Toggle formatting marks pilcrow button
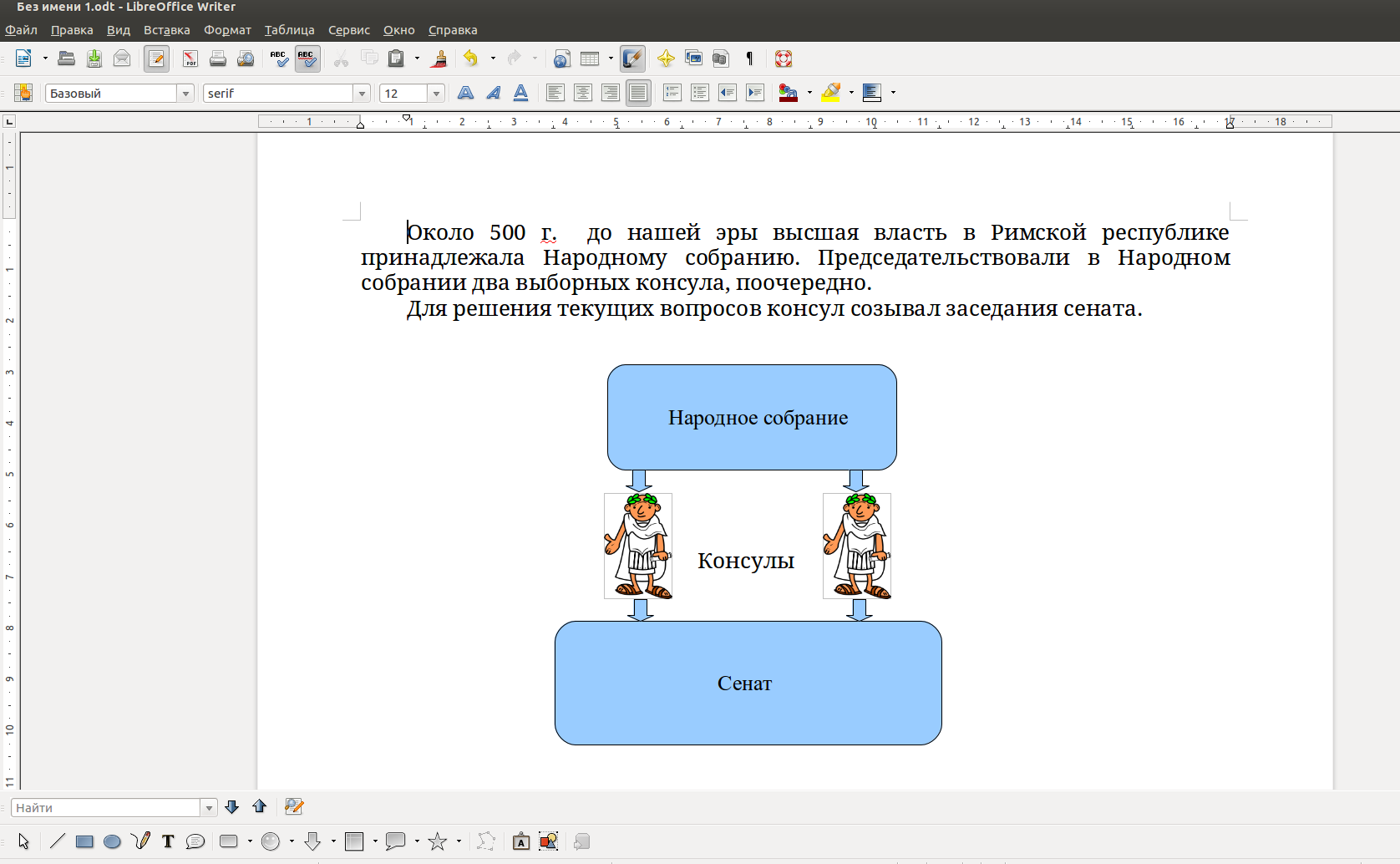1400x864 pixels. (x=749, y=58)
